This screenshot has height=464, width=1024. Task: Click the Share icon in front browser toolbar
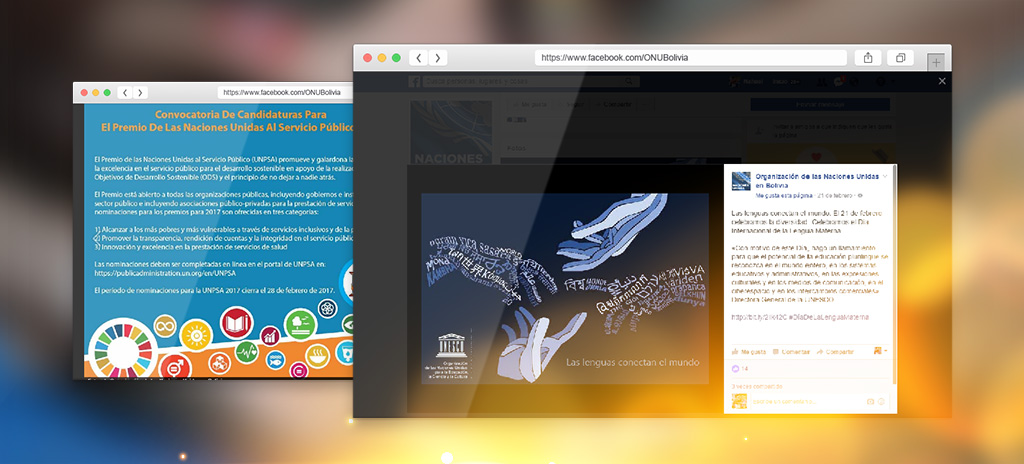868,58
